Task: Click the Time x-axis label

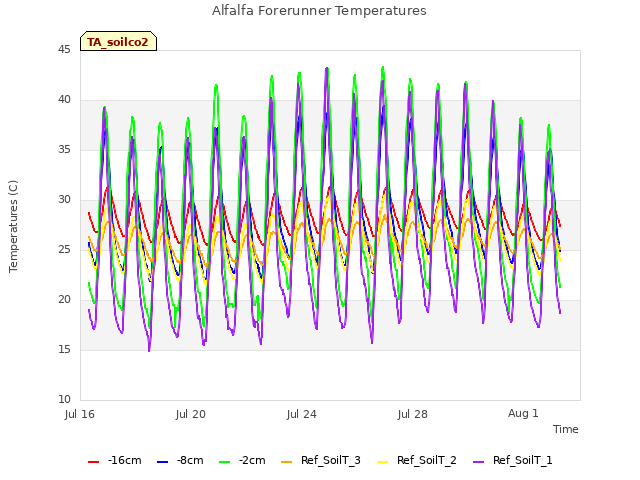Action: pos(566,429)
